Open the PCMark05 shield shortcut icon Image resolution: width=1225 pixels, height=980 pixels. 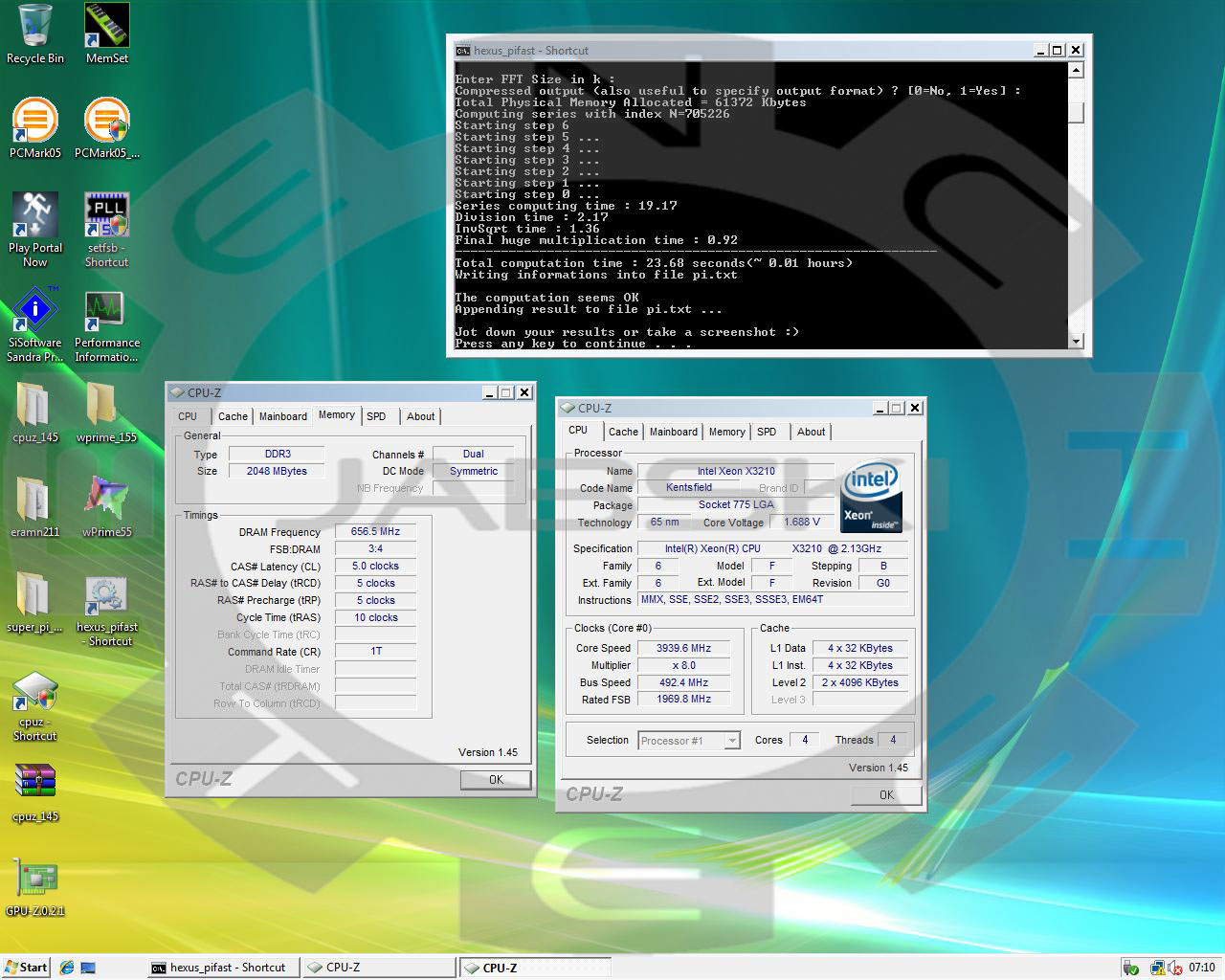tap(106, 128)
